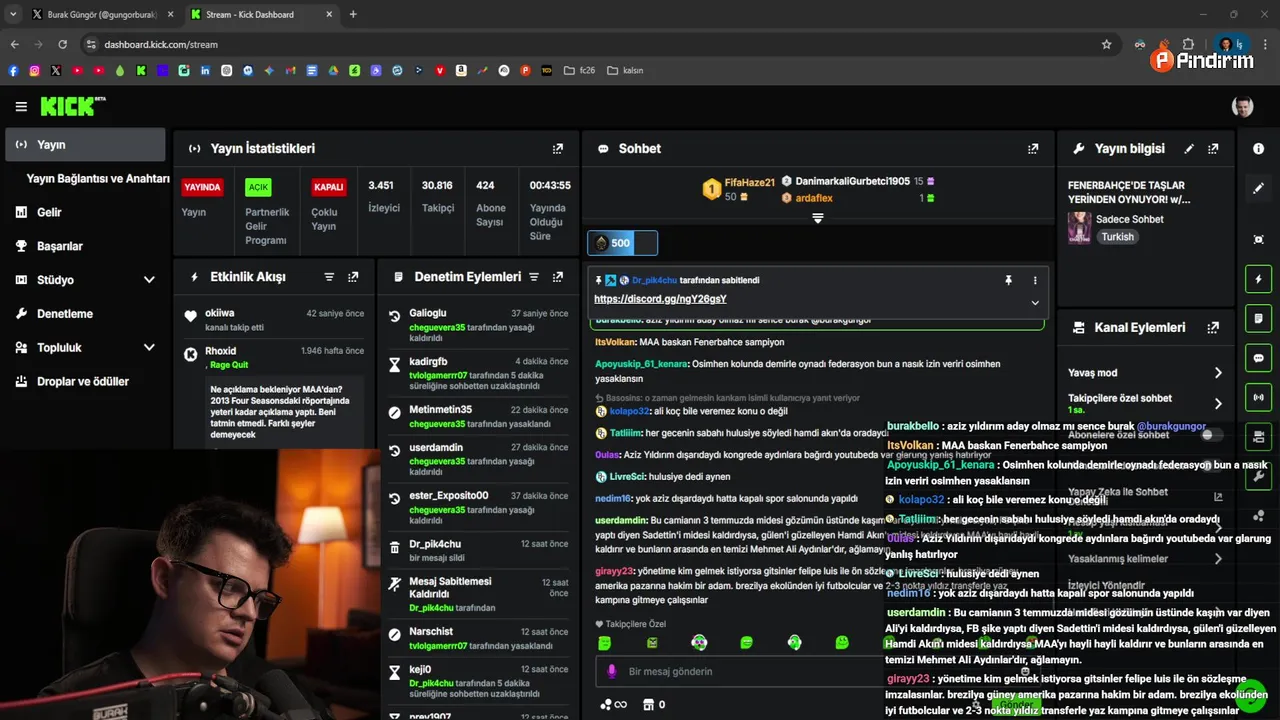The width and height of the screenshot is (1280, 720).
Task: Pop out the Sohbet chat panel
Action: coord(1033,148)
